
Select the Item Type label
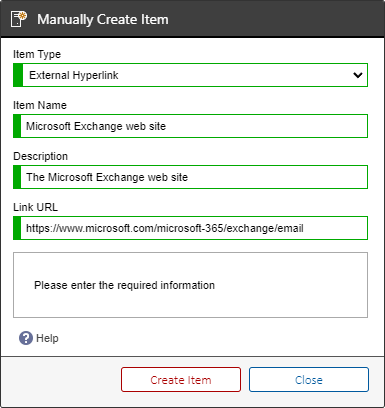37,54
